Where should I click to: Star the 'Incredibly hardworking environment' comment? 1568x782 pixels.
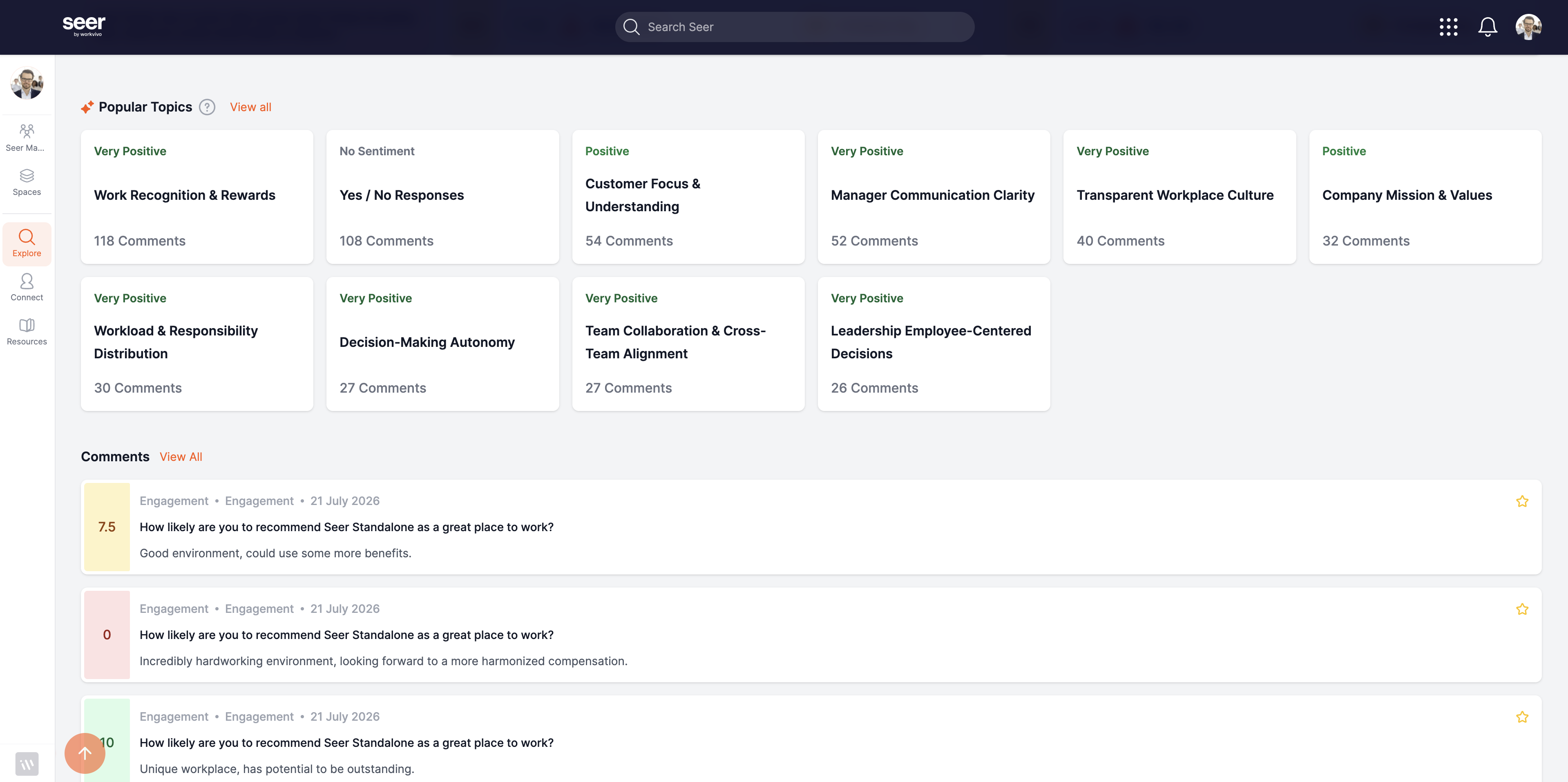tap(1522, 608)
